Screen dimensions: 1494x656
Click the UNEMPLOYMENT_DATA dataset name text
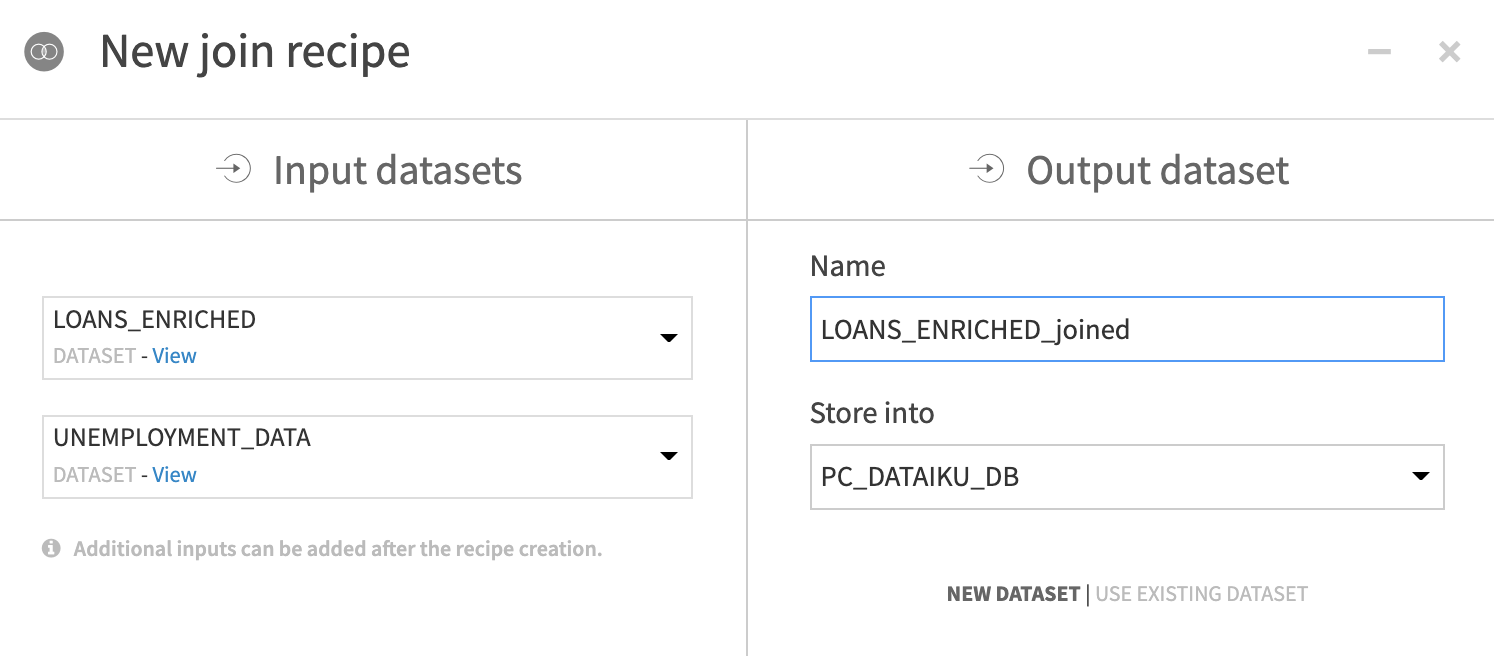[x=182, y=438]
